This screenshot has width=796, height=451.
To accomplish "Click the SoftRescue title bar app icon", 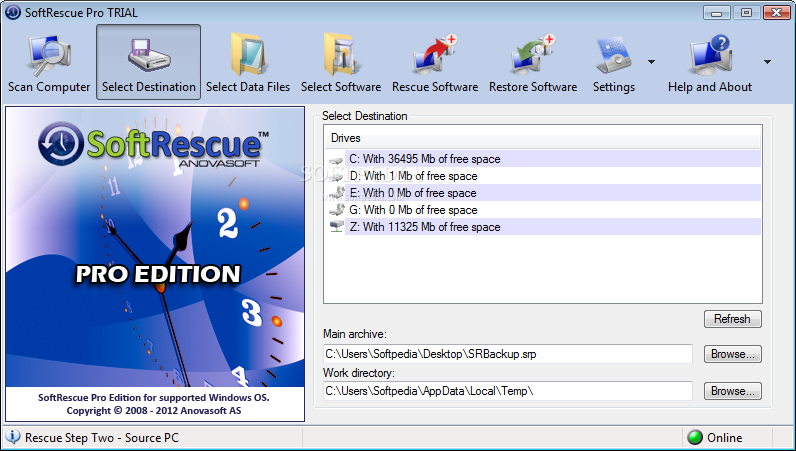I will (x=13, y=12).
